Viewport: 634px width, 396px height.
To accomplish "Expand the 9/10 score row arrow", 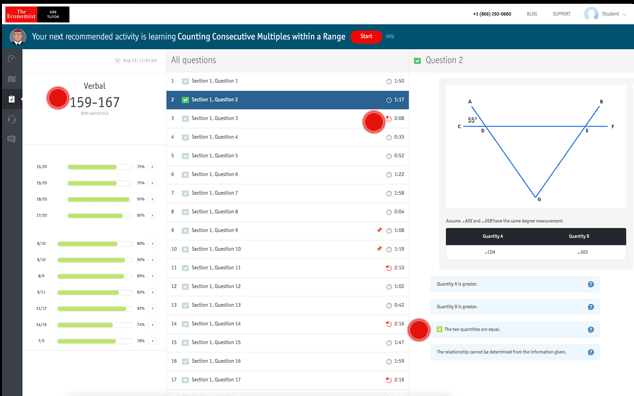I will click(x=152, y=260).
